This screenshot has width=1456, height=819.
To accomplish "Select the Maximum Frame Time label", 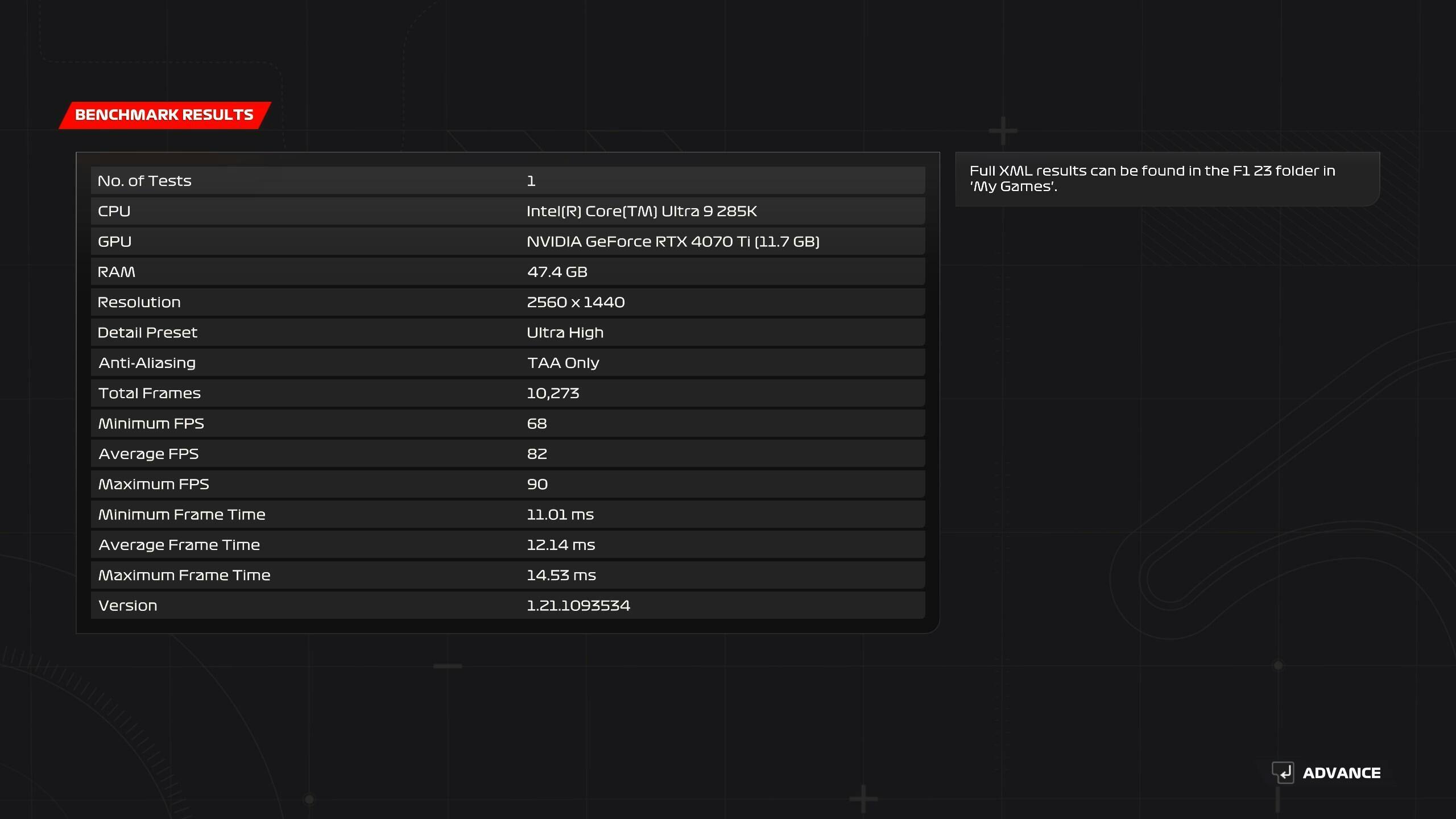I will (x=184, y=575).
